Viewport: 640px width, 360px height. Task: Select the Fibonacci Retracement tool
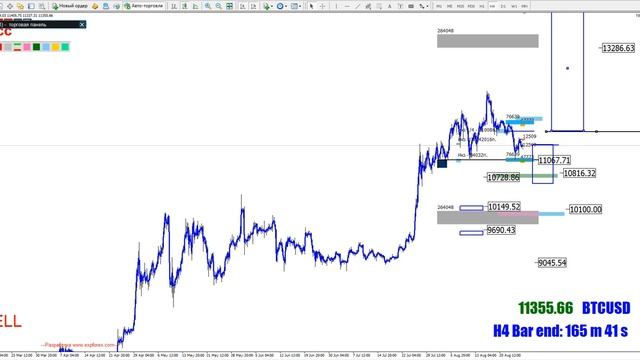point(379,6)
